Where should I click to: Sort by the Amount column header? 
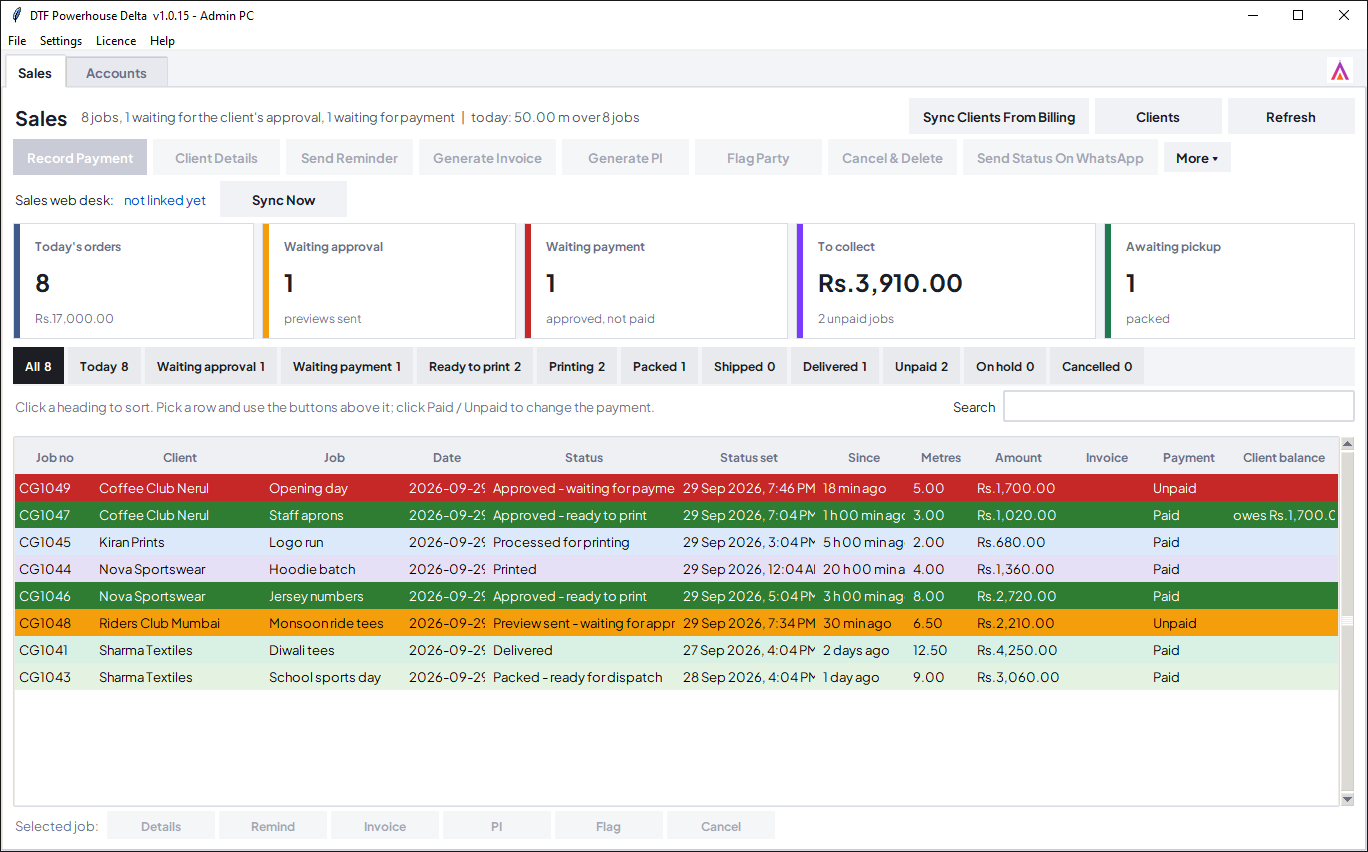(1018, 458)
